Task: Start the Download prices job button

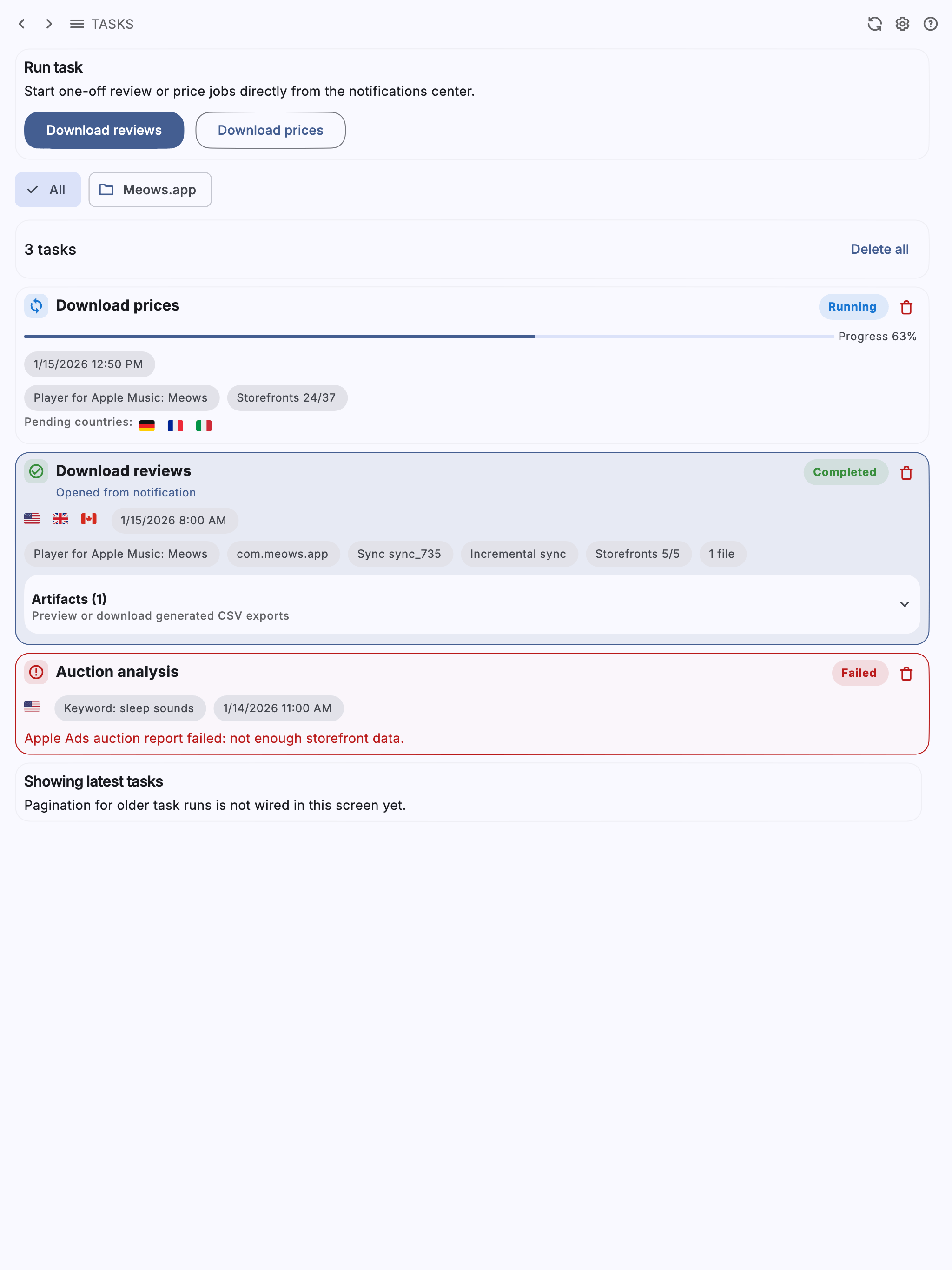Action: [x=271, y=130]
